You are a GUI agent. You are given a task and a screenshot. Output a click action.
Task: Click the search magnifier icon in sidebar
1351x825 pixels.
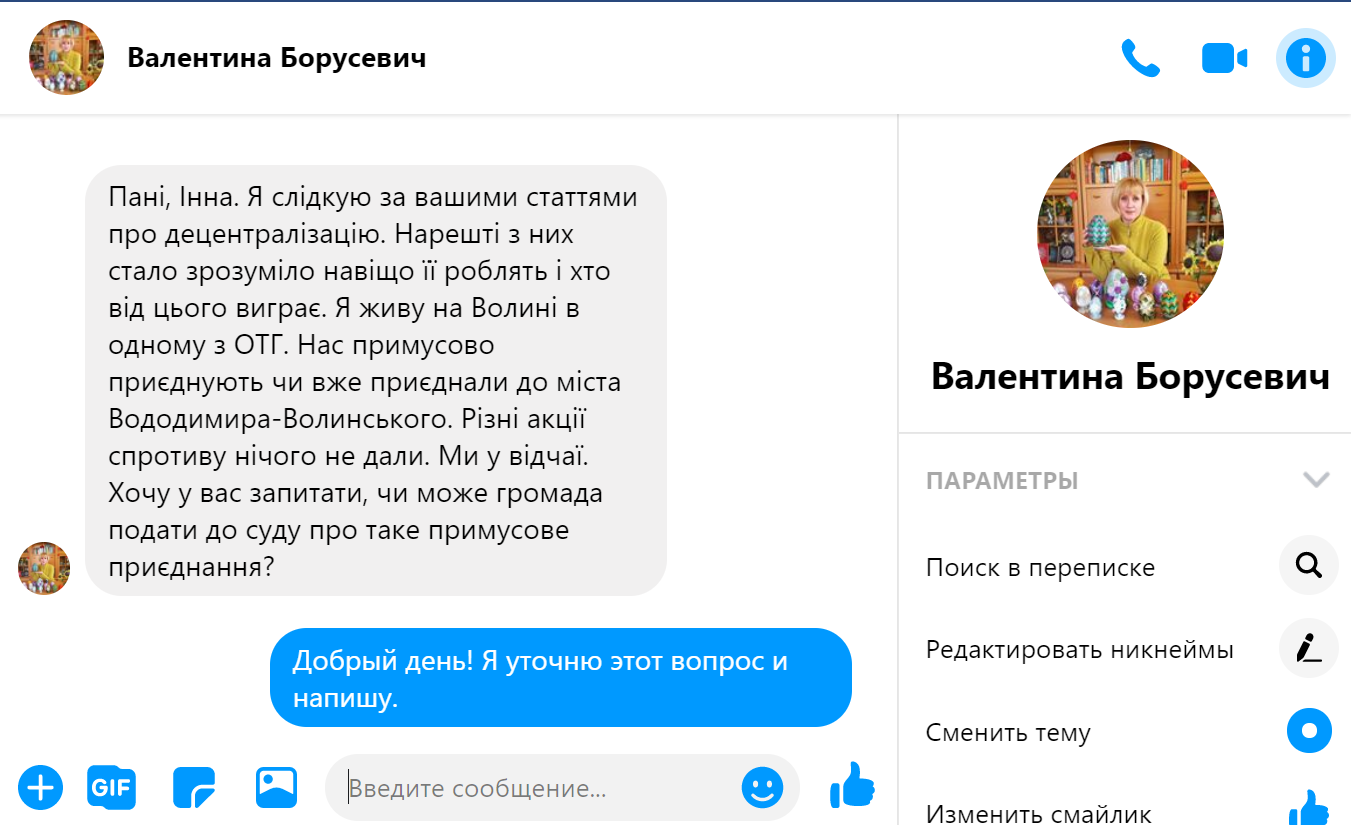click(1308, 566)
